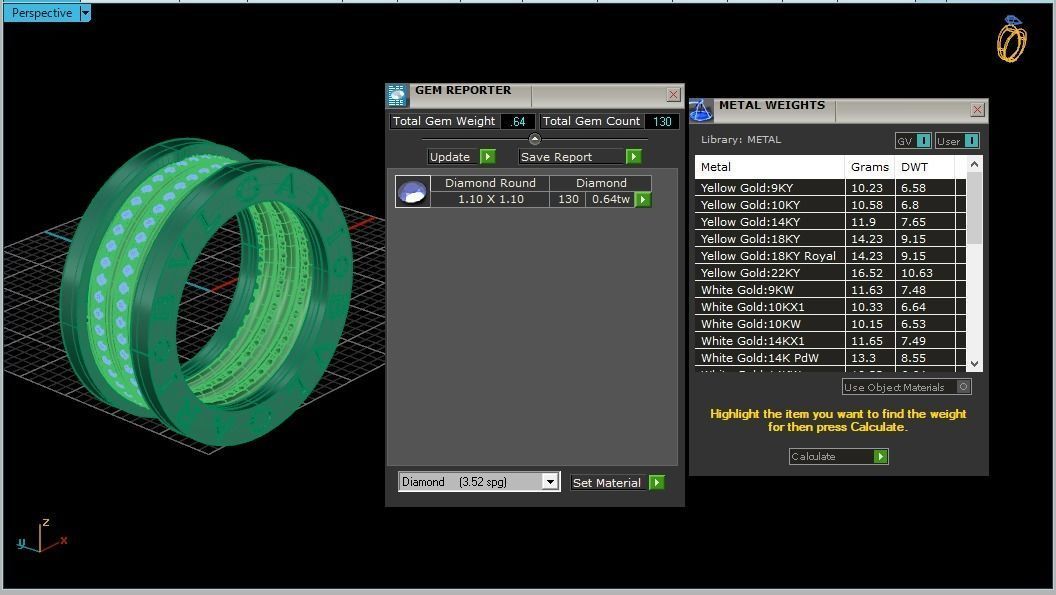
Task: Click the Total Gem Weight .64 value
Action: coord(518,121)
